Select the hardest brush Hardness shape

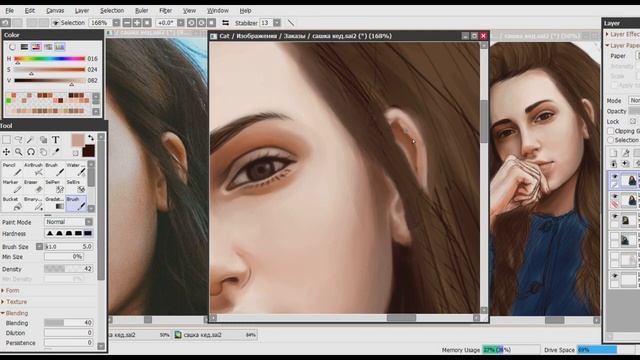(88, 233)
